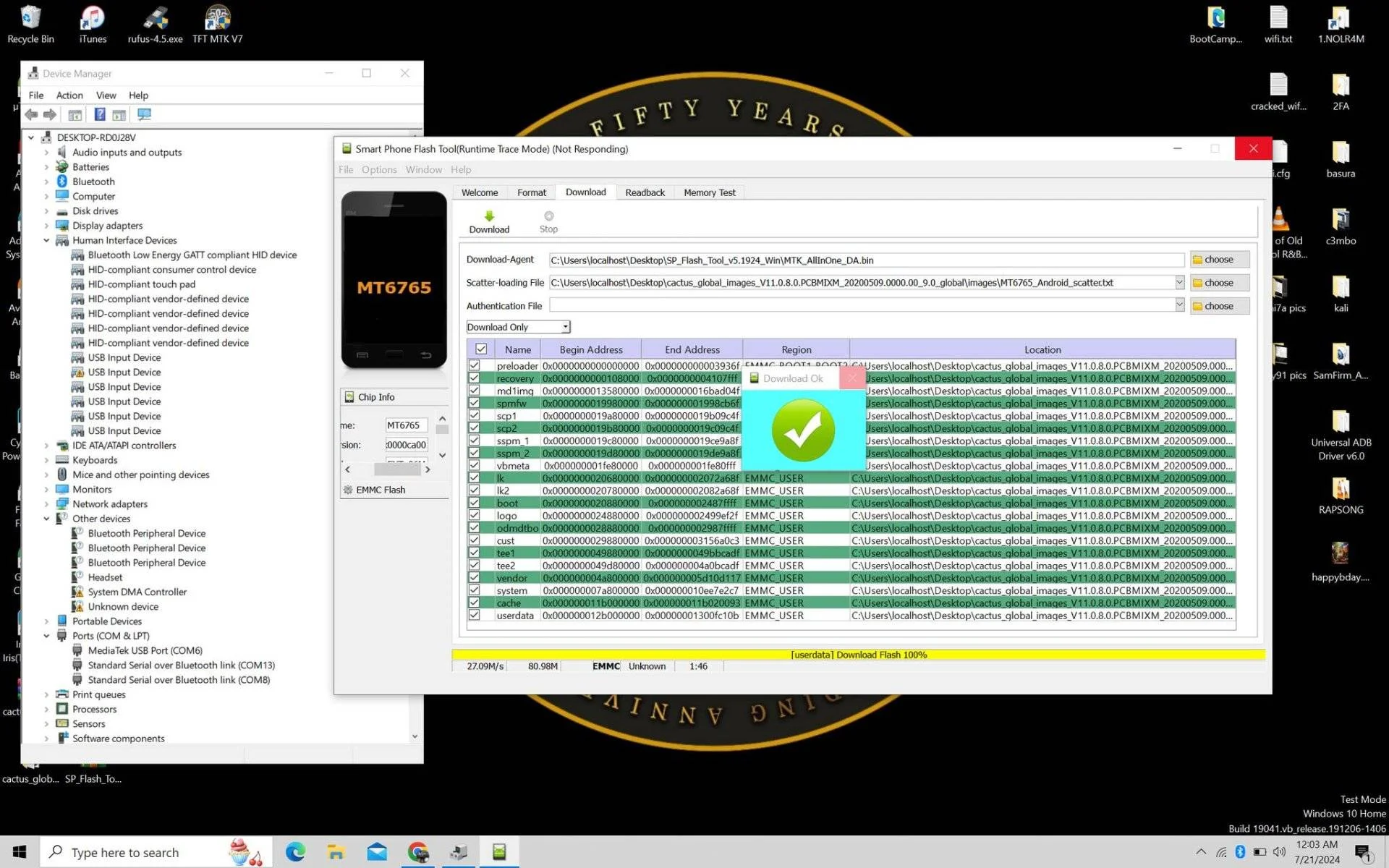The width and height of the screenshot is (1389, 868).
Task: Select the kali folder icon
Action: pos(1341,294)
